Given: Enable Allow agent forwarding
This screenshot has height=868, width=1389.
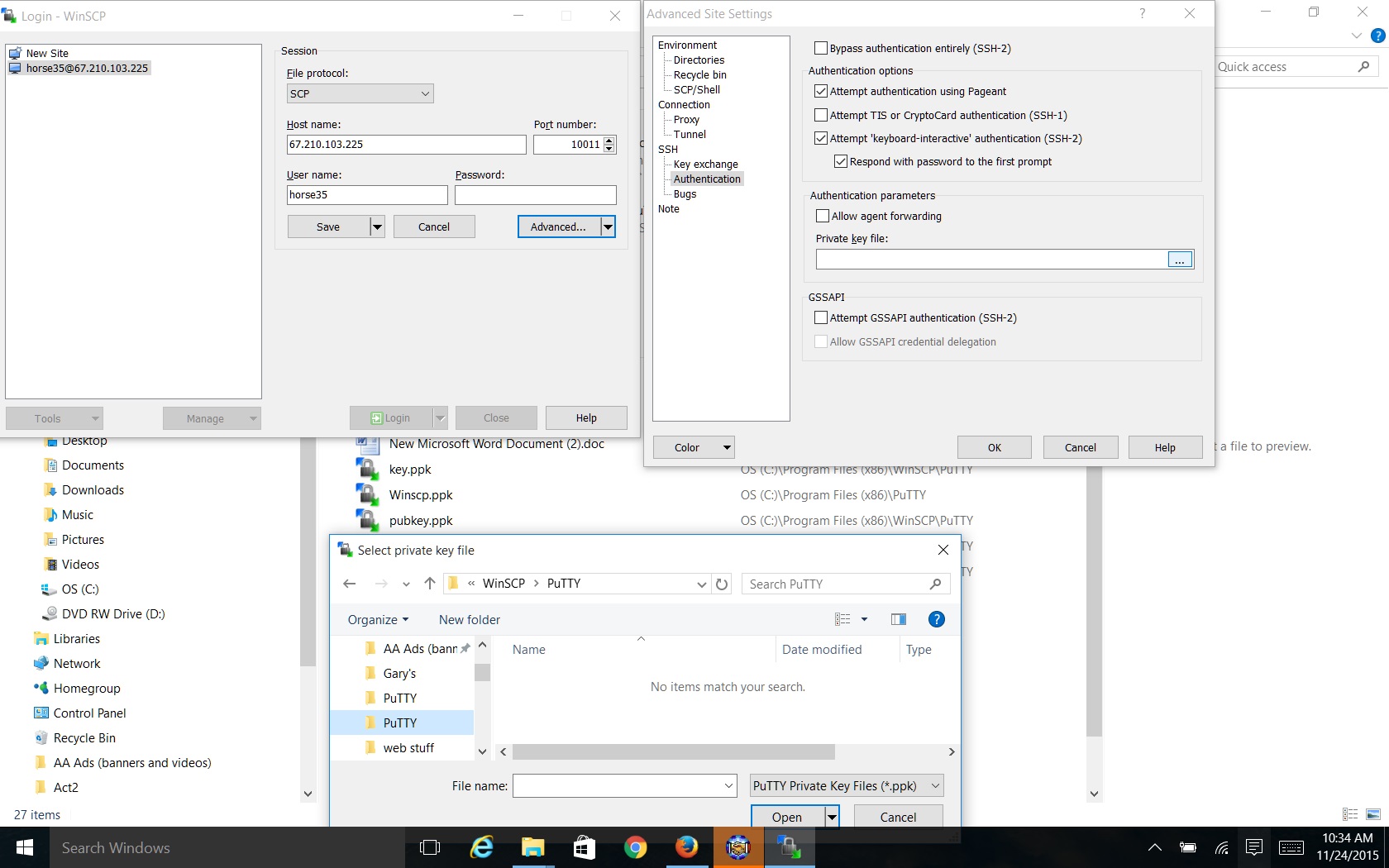Looking at the screenshot, I should (821, 216).
